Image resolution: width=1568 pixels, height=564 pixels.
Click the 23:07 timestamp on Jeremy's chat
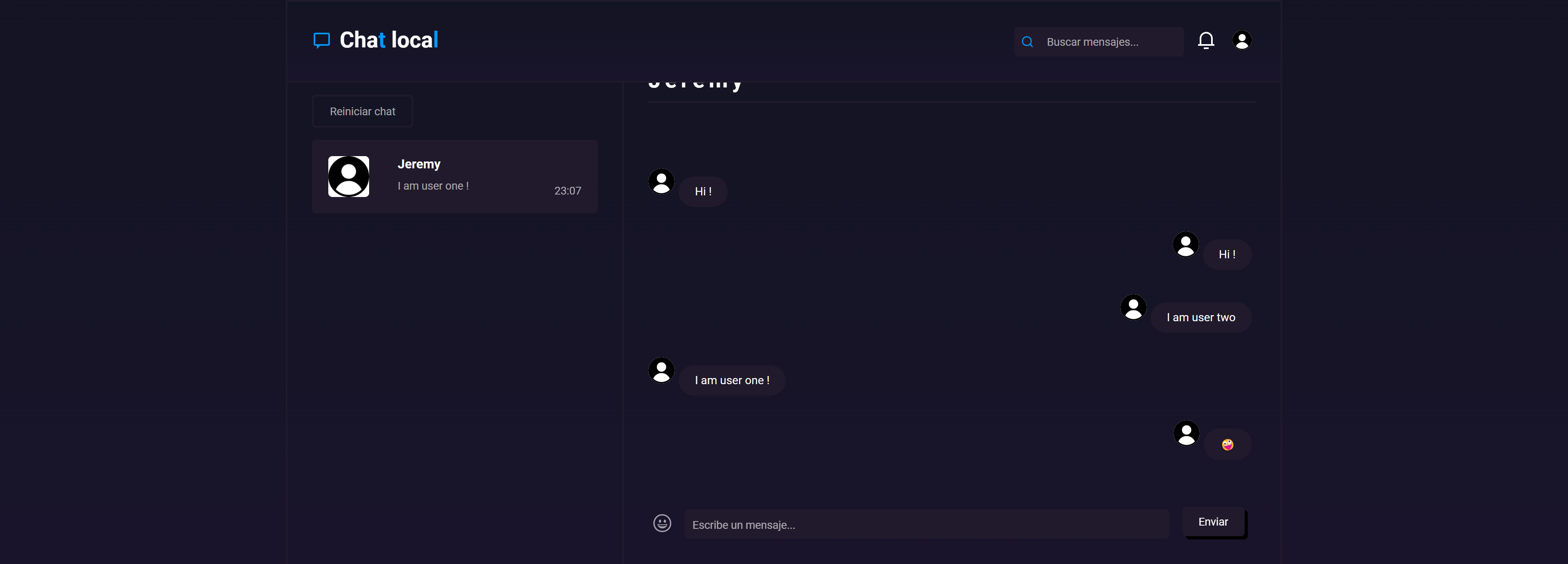[567, 190]
